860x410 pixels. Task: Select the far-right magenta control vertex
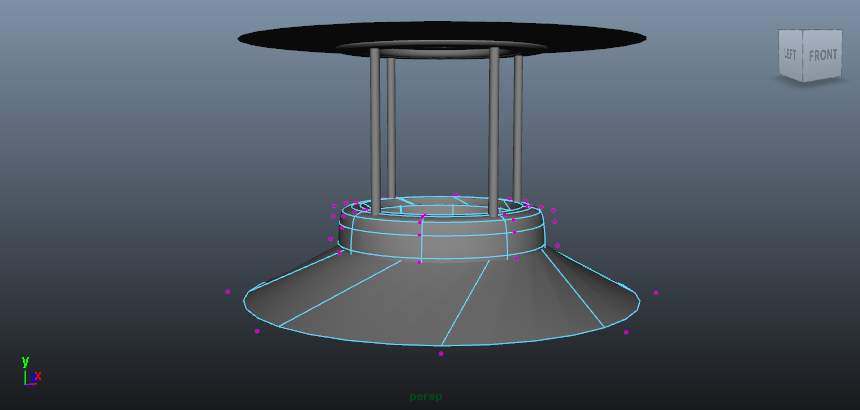656,293
